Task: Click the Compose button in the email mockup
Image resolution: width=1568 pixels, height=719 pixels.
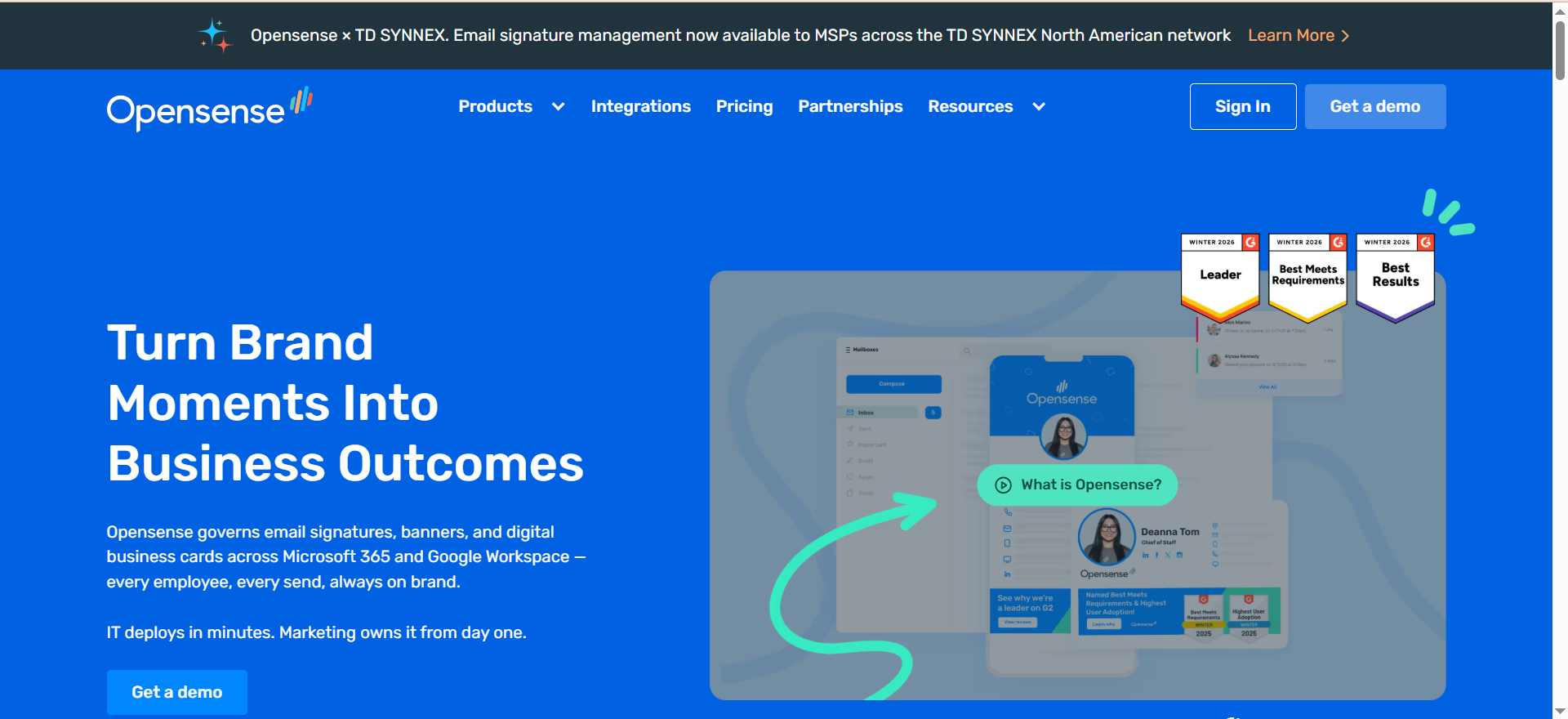Action: pyautogui.click(x=893, y=384)
